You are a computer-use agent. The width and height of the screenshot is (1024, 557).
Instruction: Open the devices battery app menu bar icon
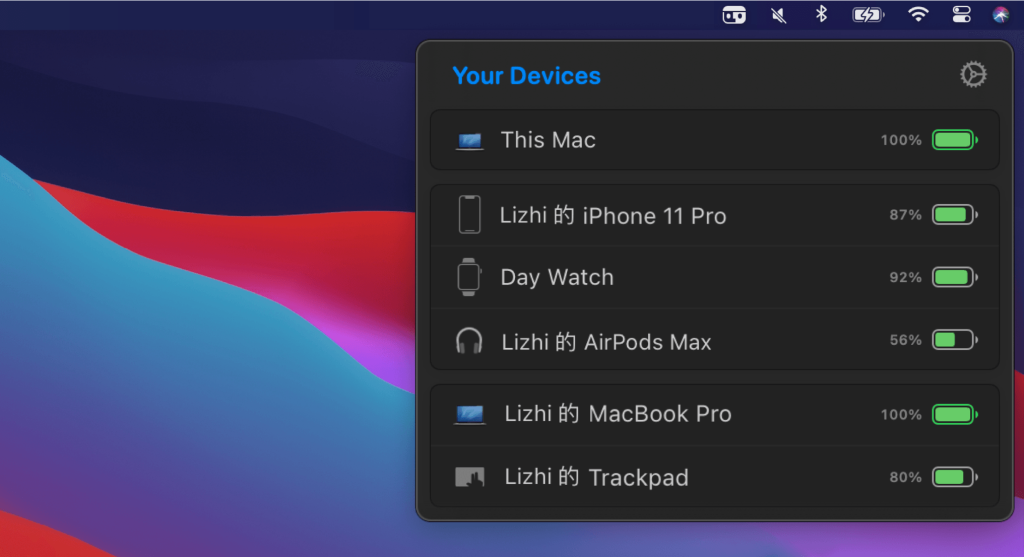pos(734,14)
